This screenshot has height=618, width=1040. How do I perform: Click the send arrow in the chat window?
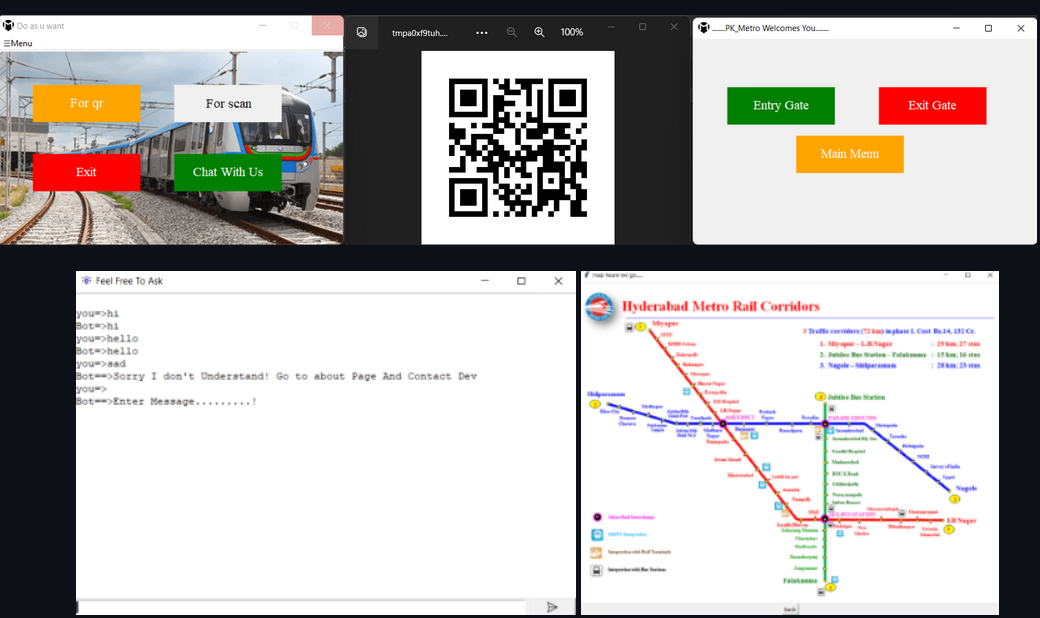tap(551, 605)
